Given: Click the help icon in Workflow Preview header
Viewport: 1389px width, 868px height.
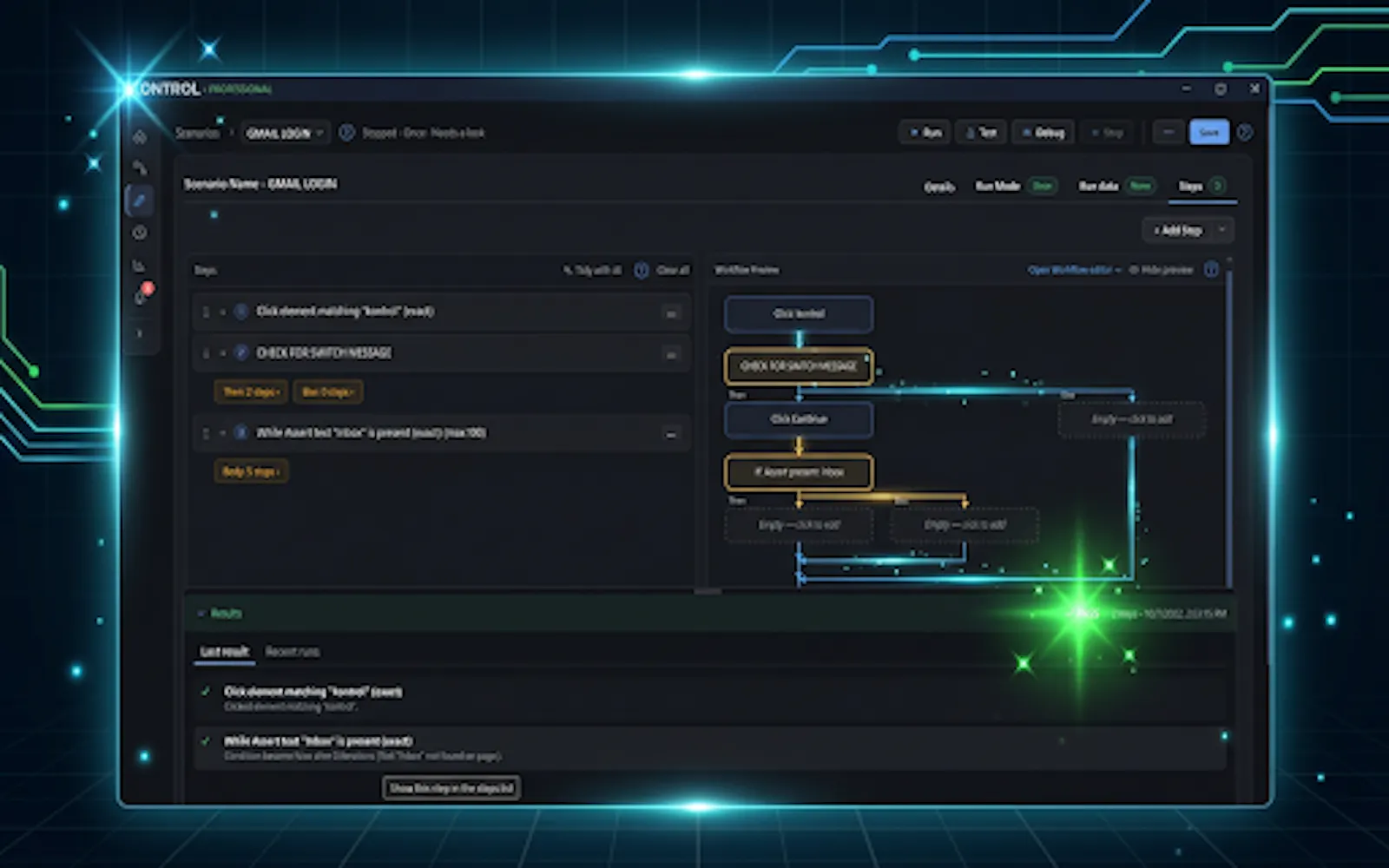Looking at the screenshot, I should click(1211, 270).
